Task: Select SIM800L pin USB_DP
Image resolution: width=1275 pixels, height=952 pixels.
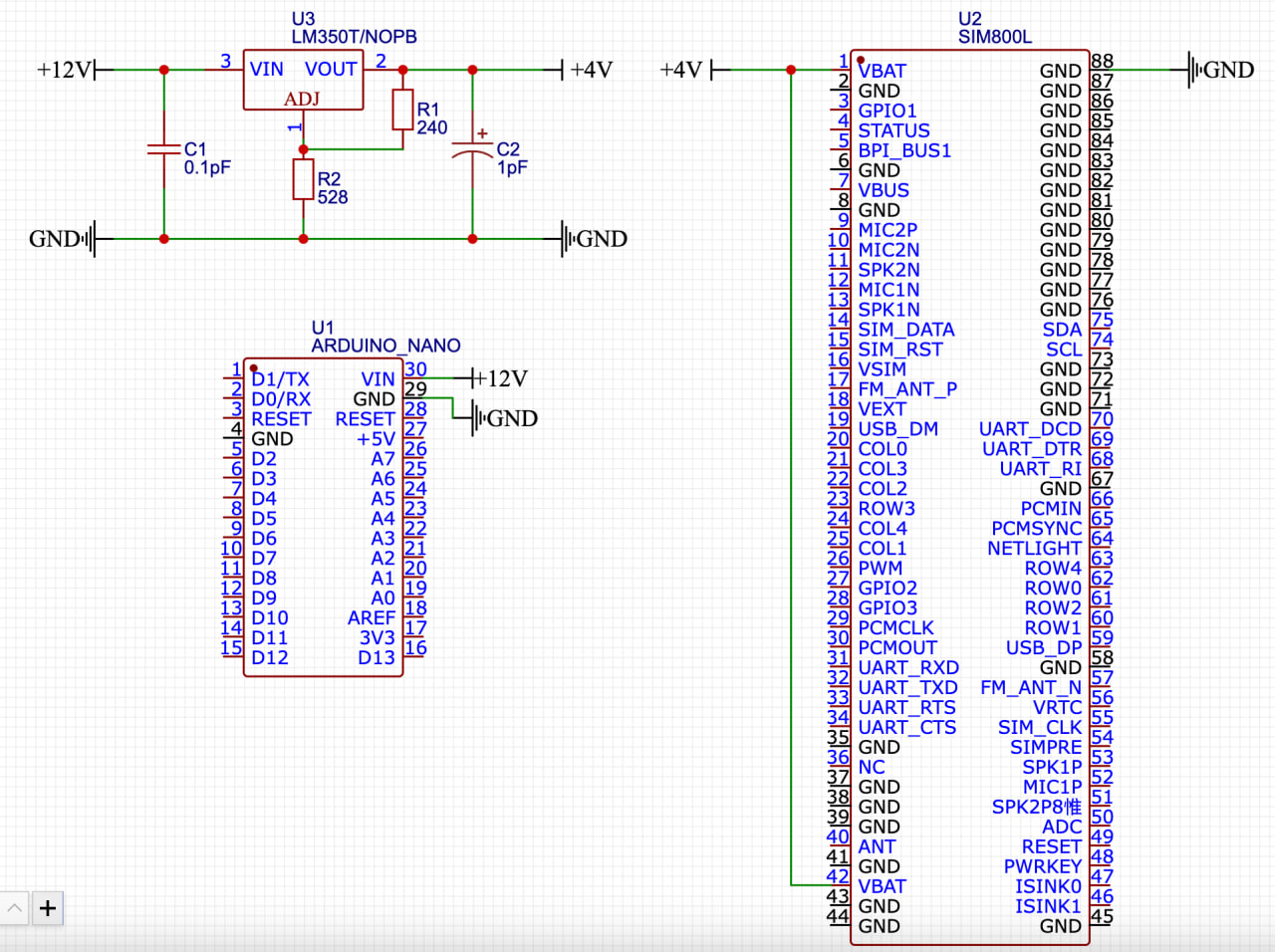Action: coord(1044,648)
